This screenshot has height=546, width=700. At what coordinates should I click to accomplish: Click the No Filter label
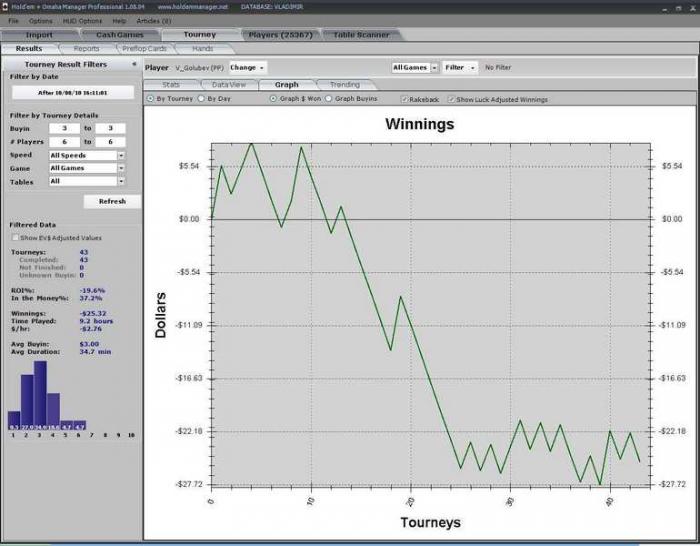[x=498, y=67]
